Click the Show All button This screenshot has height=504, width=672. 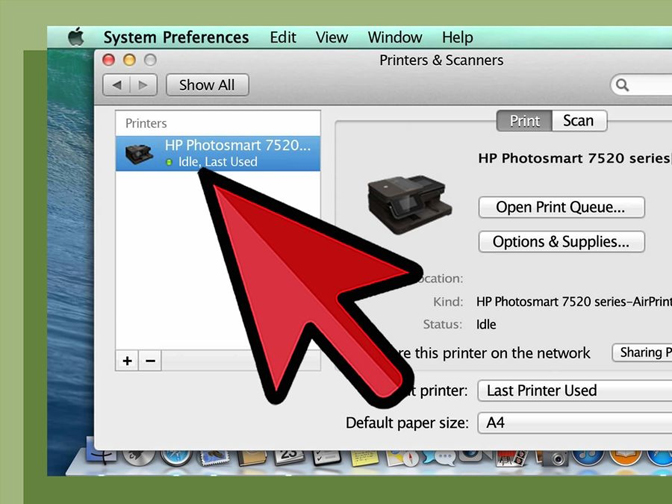click(207, 85)
